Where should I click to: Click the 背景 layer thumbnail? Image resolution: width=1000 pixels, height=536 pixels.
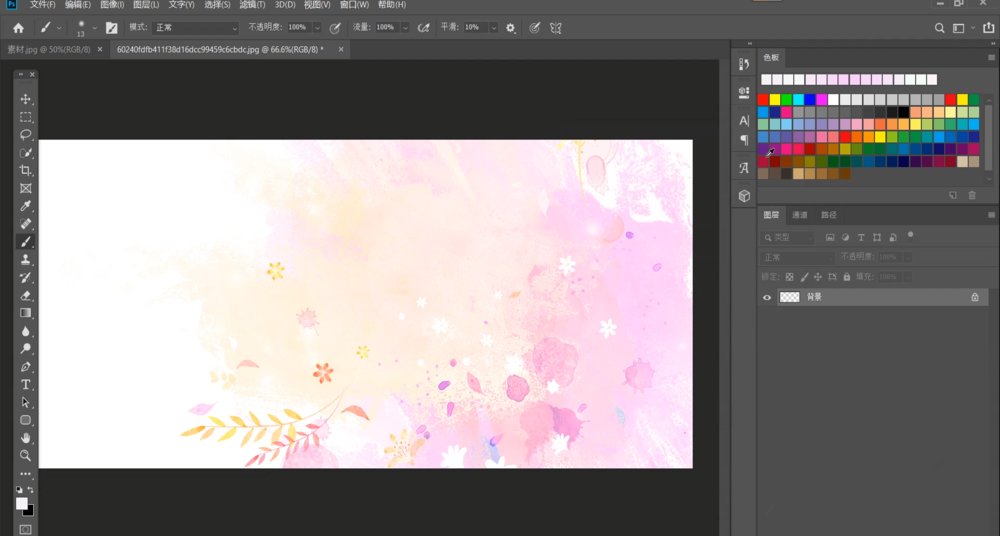pyautogui.click(x=790, y=297)
